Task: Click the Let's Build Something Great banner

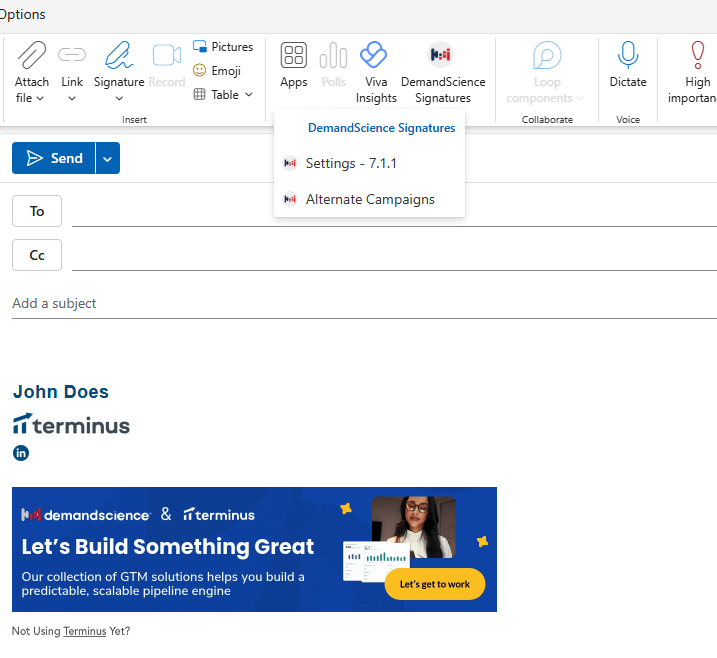Action: pos(254,549)
